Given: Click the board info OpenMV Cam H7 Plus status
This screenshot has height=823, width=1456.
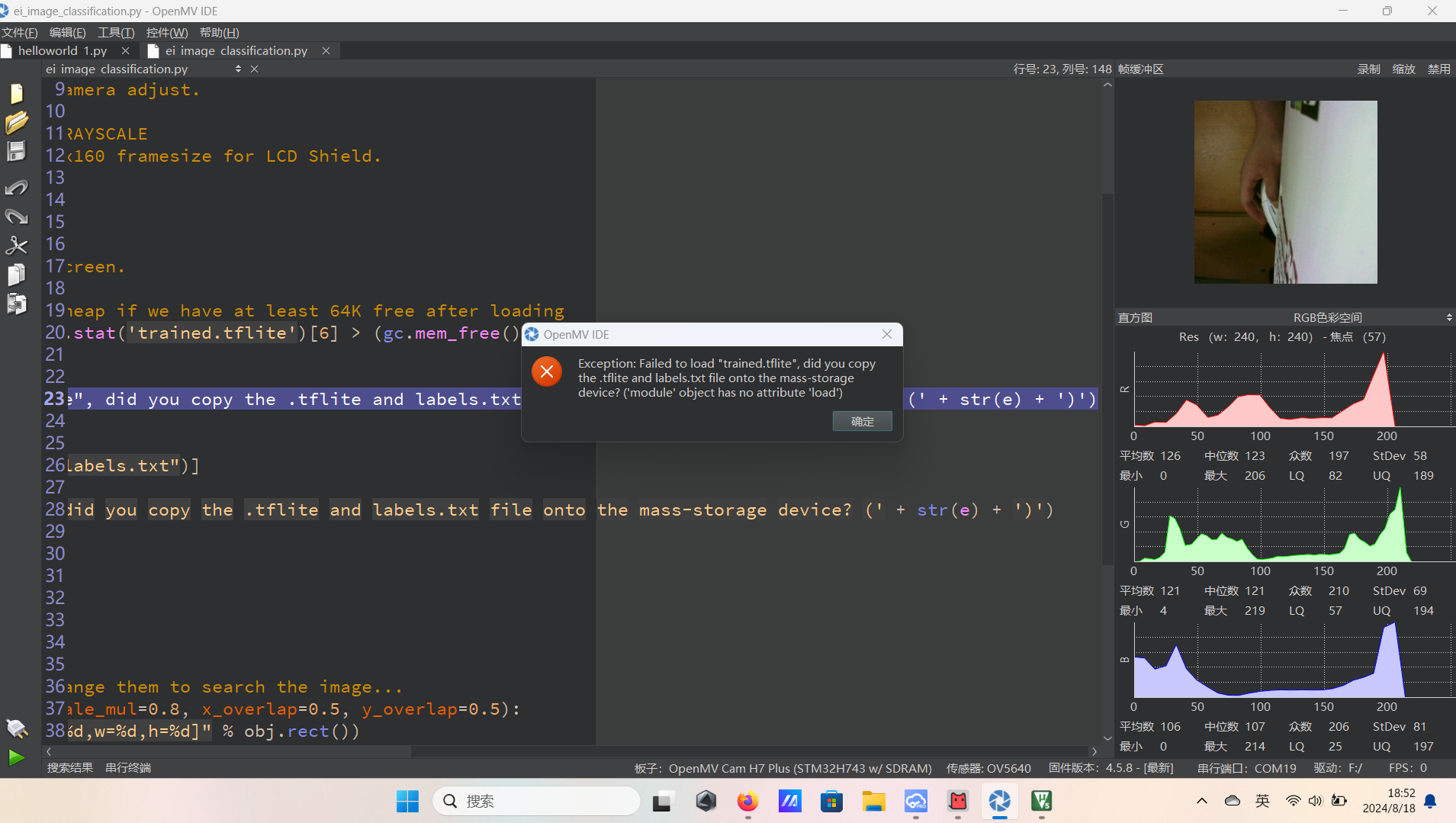Looking at the screenshot, I should (783, 768).
